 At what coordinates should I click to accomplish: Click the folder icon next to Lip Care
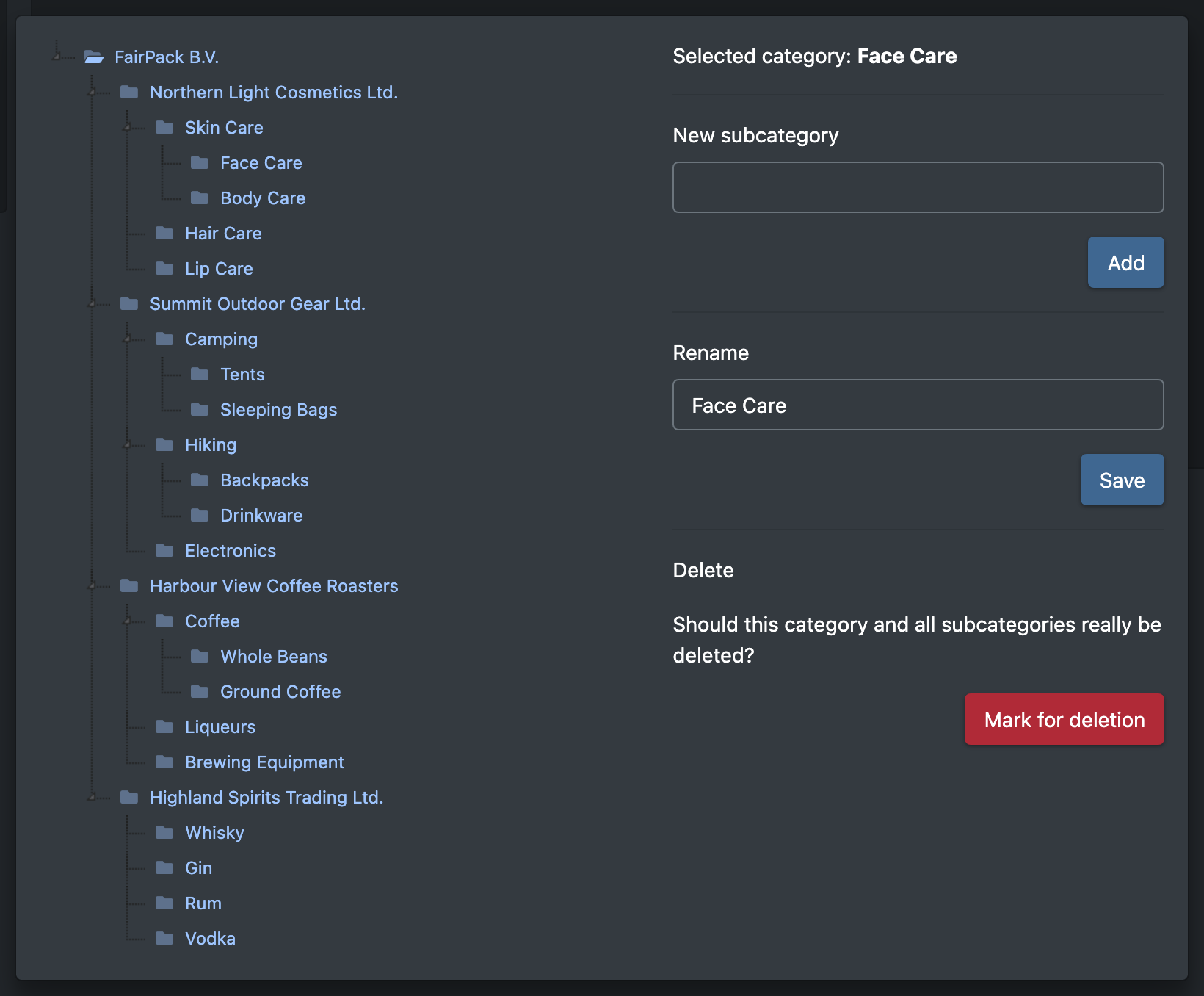[164, 268]
